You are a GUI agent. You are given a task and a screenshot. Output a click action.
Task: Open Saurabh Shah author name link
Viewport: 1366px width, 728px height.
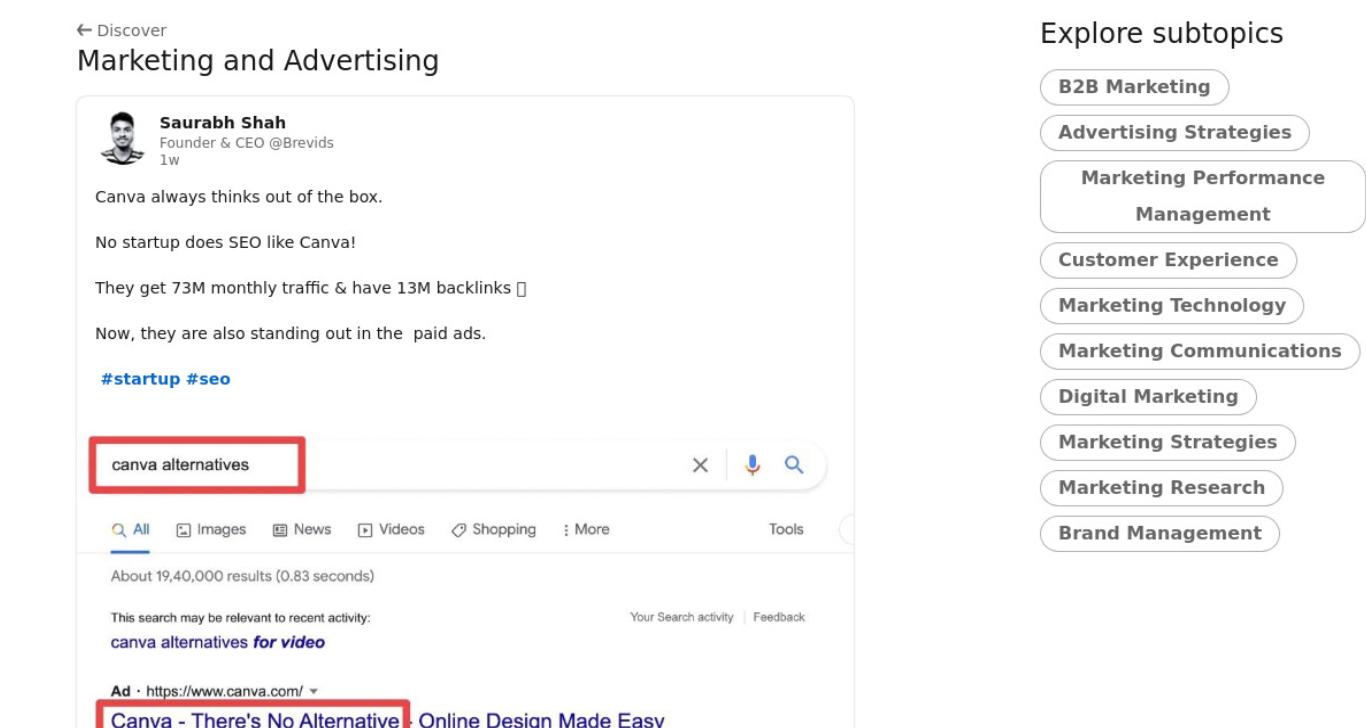pyautogui.click(x=222, y=123)
